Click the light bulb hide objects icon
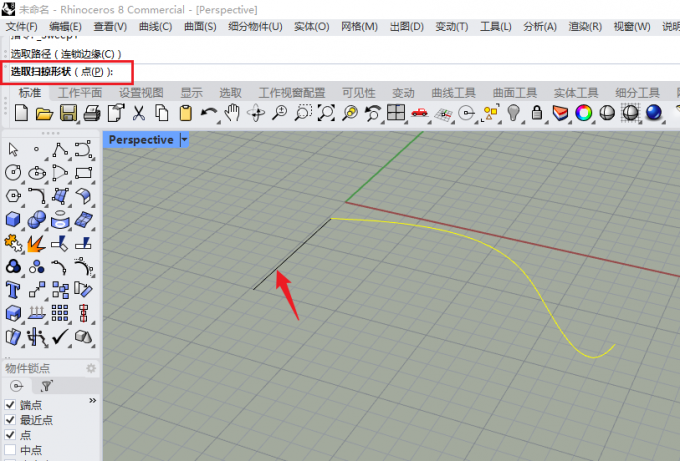Screen dimensions: 680x461 [513, 113]
